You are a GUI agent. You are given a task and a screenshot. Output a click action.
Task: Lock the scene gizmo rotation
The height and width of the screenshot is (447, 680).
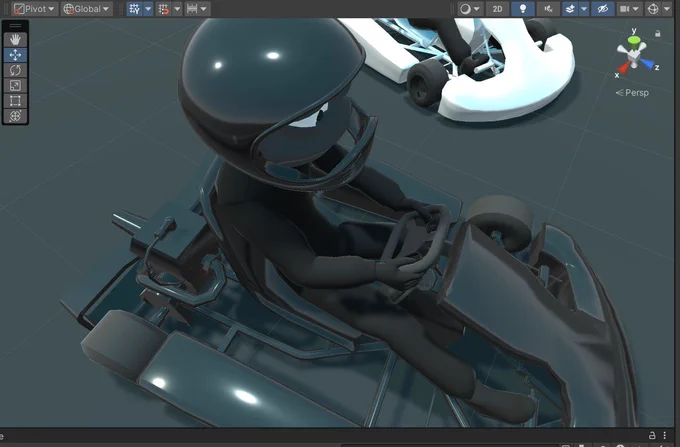pos(658,33)
